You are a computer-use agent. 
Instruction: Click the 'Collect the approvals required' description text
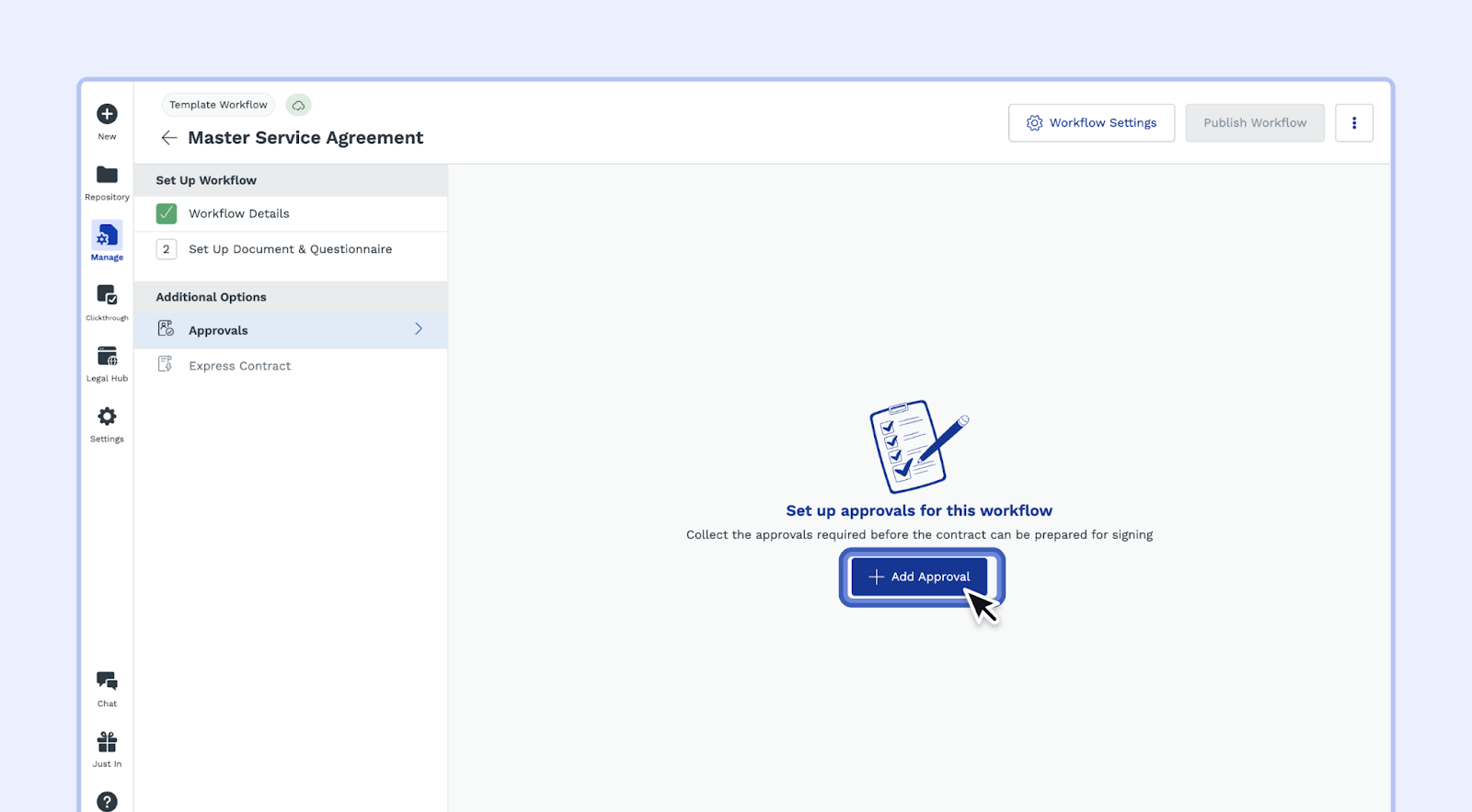[x=919, y=535]
